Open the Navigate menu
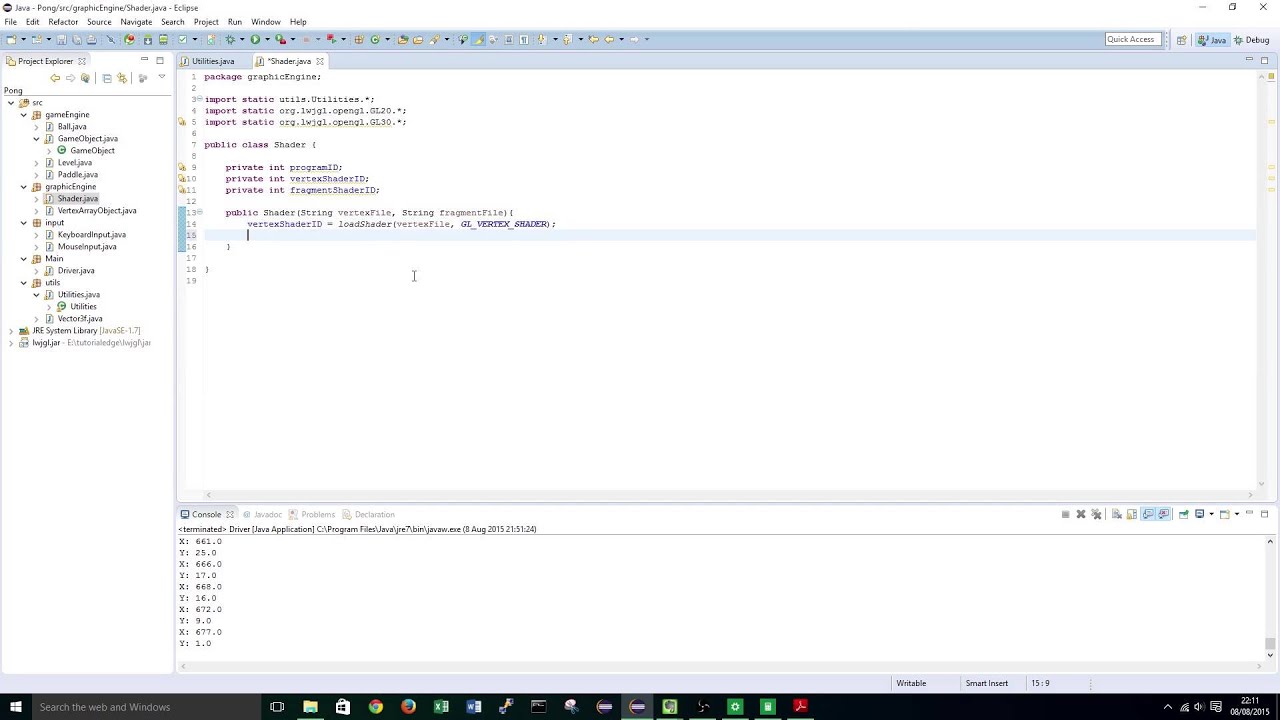 [x=136, y=21]
